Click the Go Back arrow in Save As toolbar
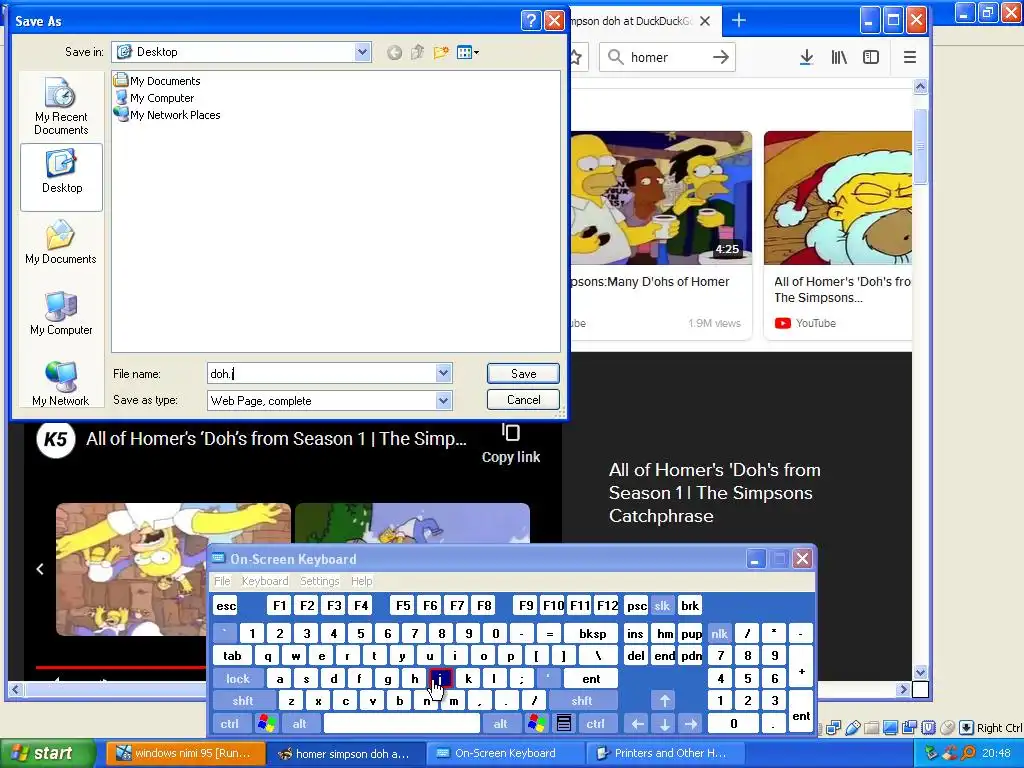Image resolution: width=1024 pixels, height=768 pixels. (394, 52)
